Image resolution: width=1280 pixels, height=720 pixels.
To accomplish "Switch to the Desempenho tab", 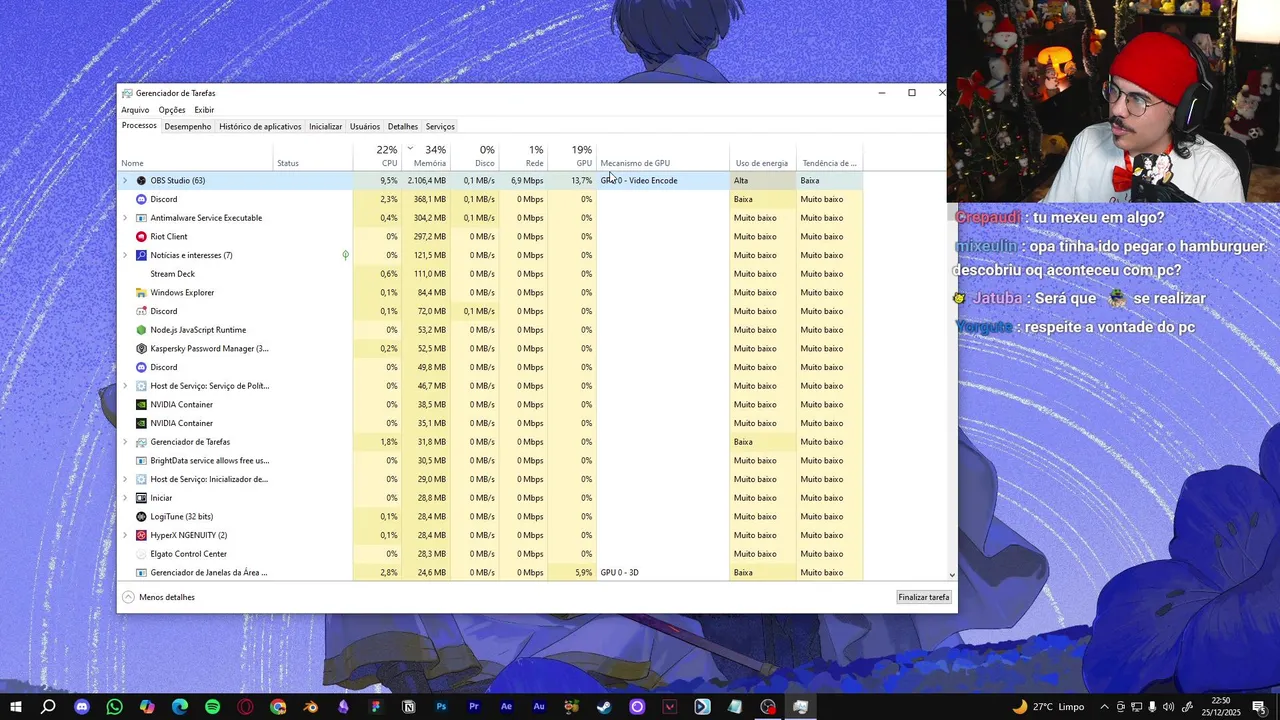I will [x=188, y=127].
